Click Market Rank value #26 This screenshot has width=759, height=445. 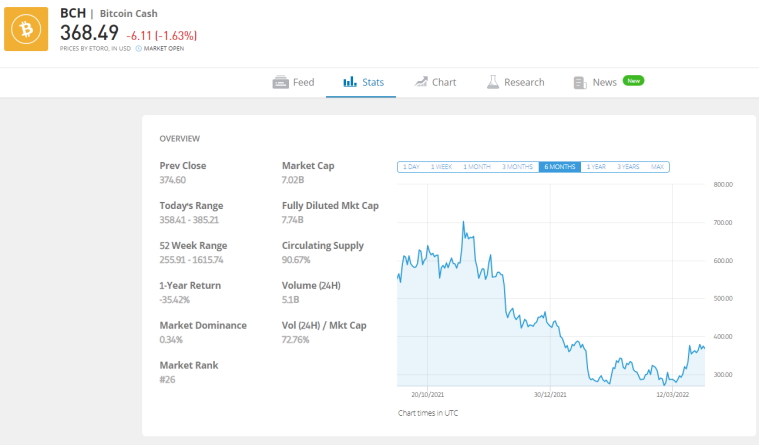click(167, 380)
